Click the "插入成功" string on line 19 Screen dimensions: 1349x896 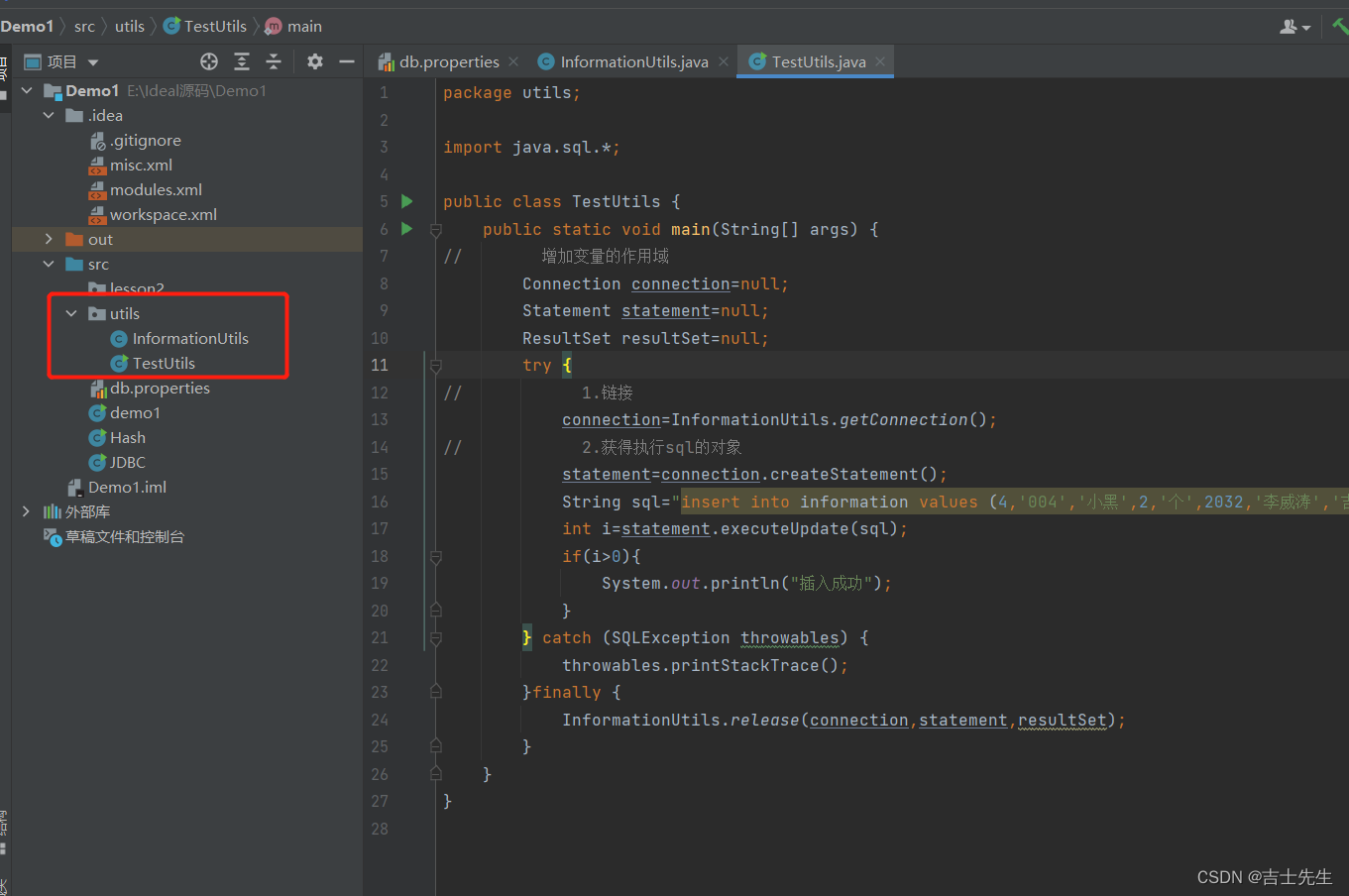[x=830, y=584]
